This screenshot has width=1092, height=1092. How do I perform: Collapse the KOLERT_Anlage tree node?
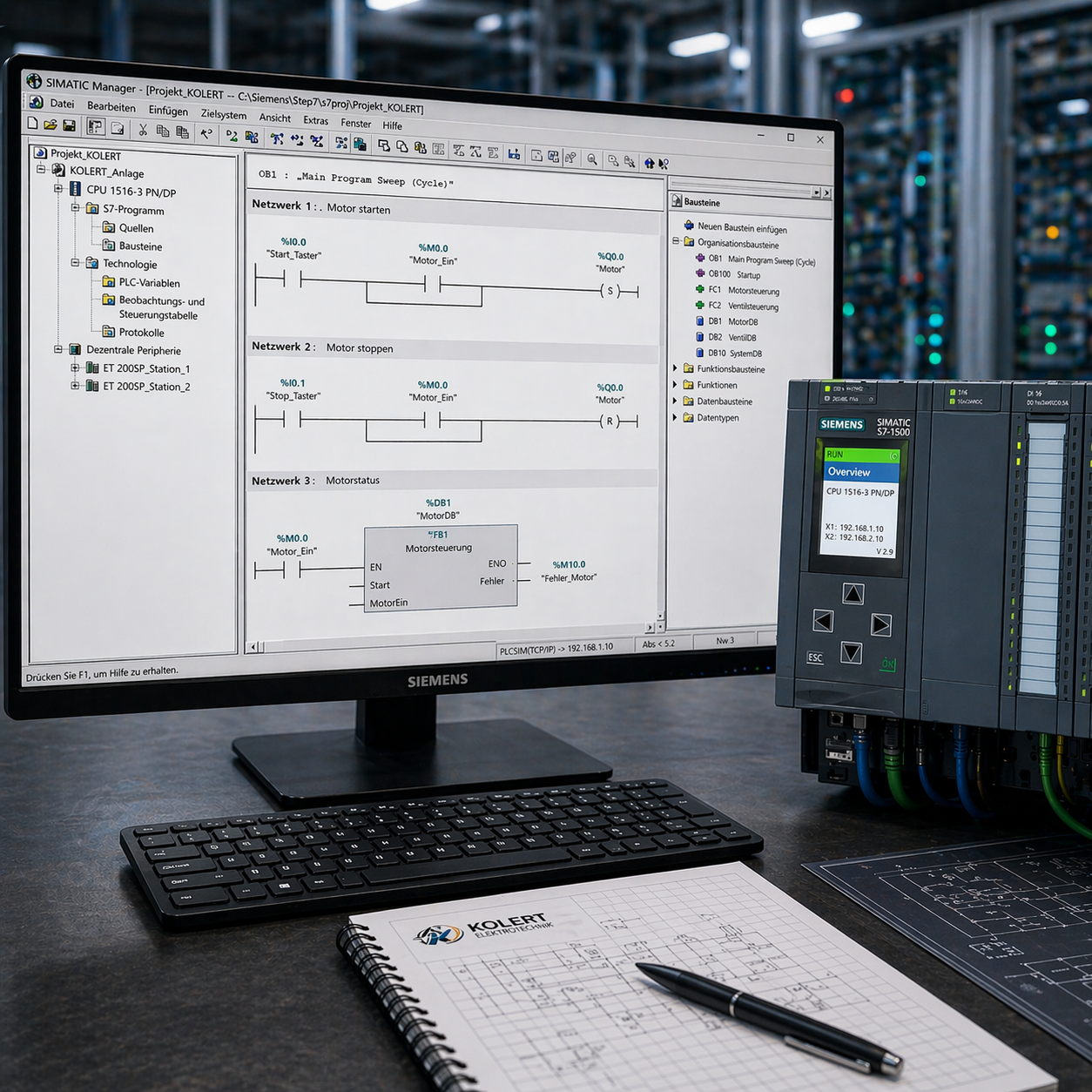[40, 169]
